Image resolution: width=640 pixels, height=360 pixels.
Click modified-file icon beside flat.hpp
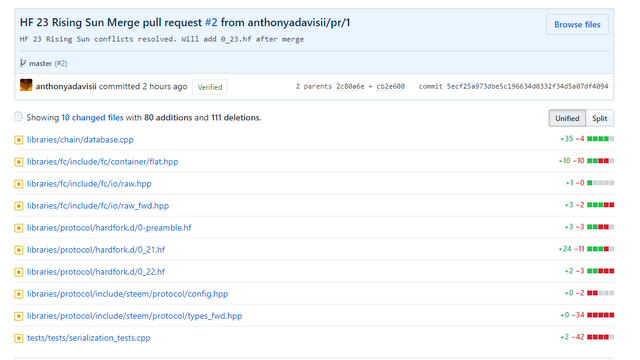18,162
